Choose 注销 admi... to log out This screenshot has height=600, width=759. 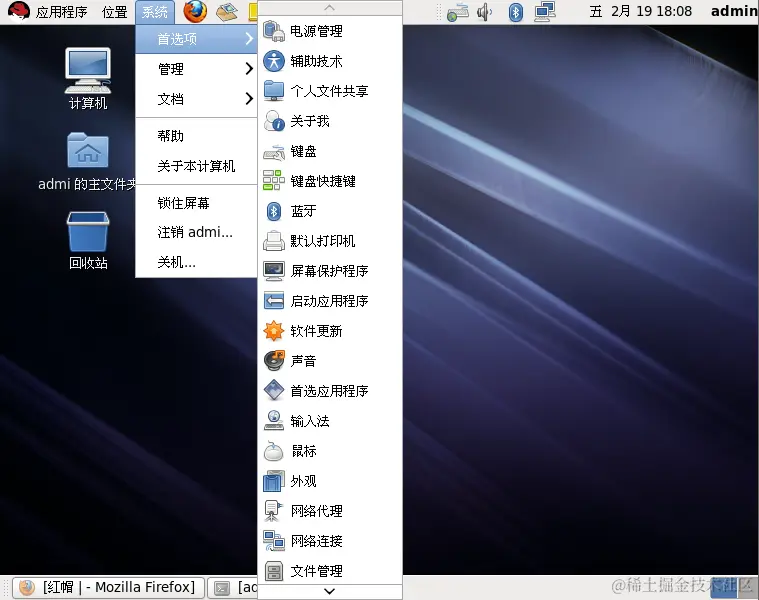[x=196, y=232]
